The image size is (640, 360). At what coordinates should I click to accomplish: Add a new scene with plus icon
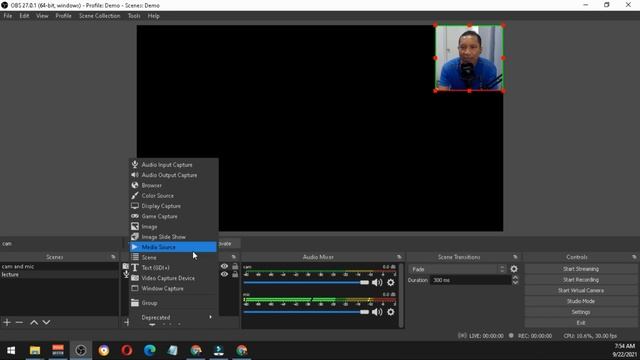(7, 322)
